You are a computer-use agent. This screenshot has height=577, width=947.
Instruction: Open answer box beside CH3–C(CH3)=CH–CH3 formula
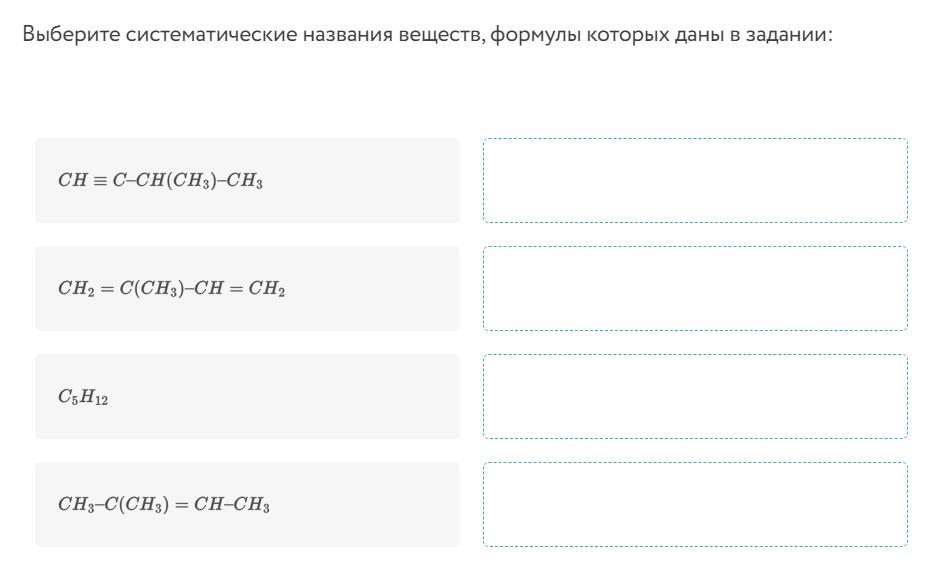[695, 504]
